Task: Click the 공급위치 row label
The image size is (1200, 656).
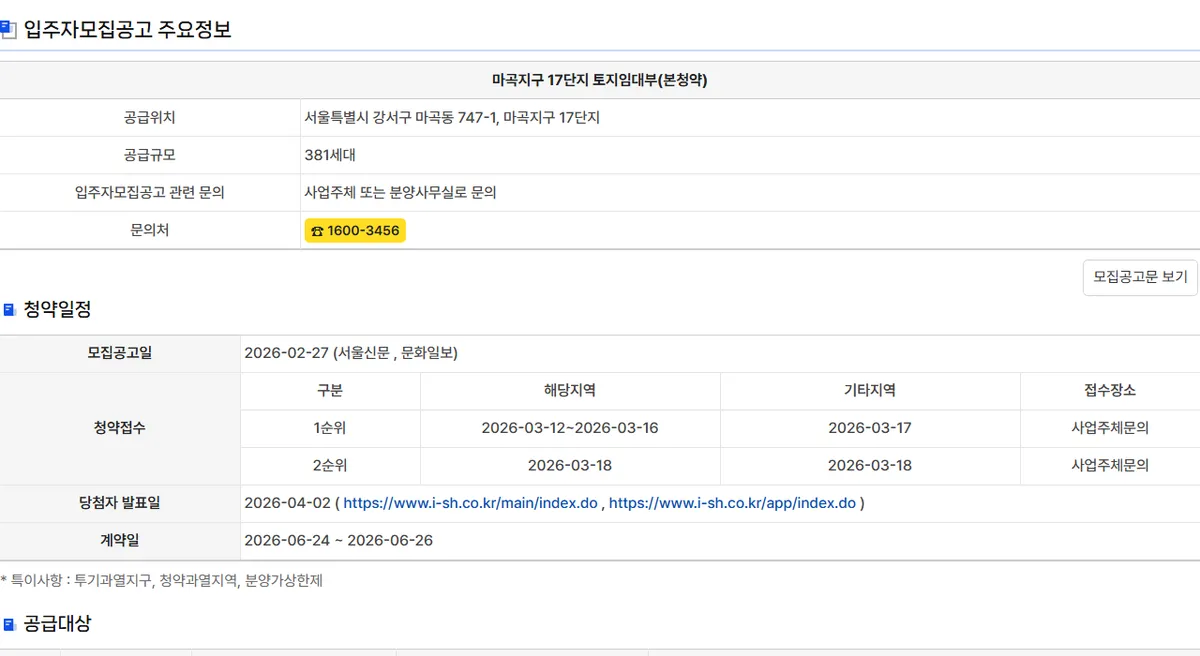Action: [x=150, y=118]
